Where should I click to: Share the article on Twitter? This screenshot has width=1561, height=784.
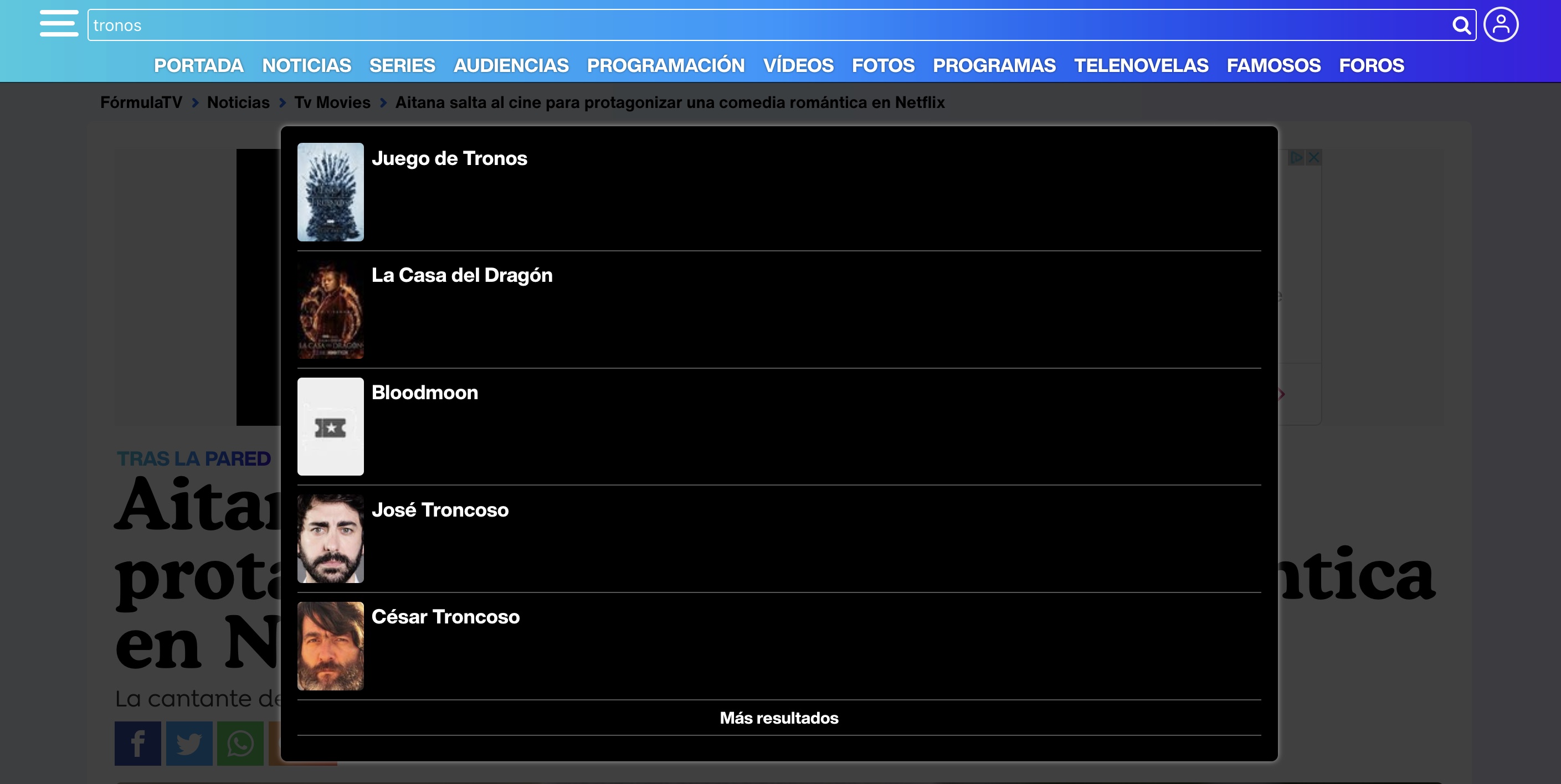point(189,744)
